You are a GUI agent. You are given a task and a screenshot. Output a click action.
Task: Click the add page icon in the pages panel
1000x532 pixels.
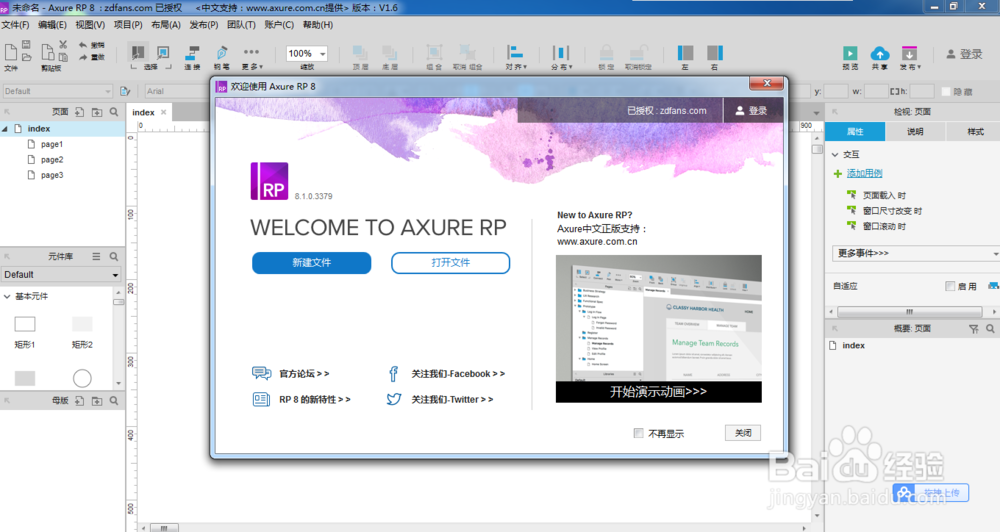pyautogui.click(x=79, y=112)
